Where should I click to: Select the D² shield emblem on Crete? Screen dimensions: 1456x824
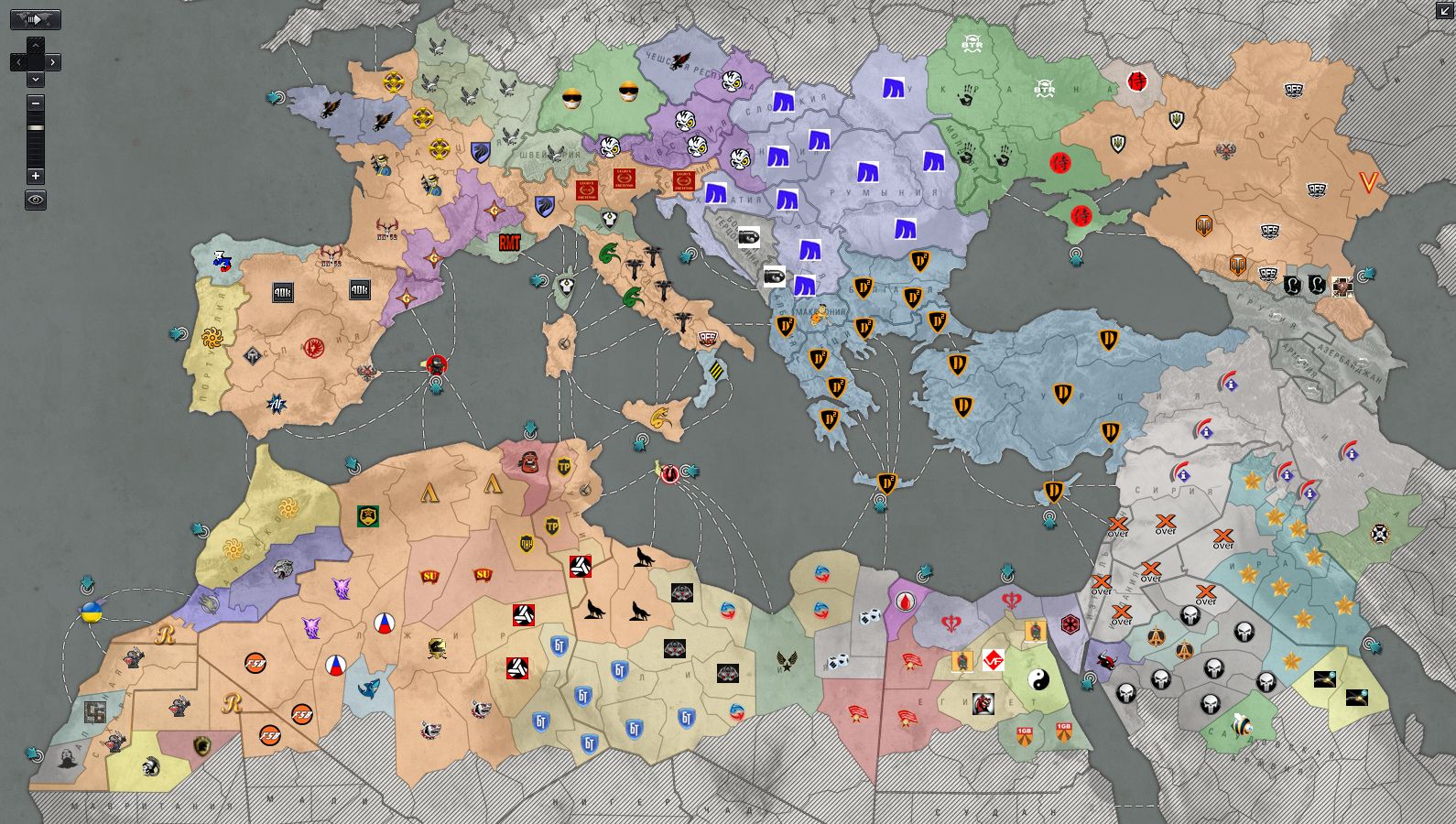tap(886, 482)
